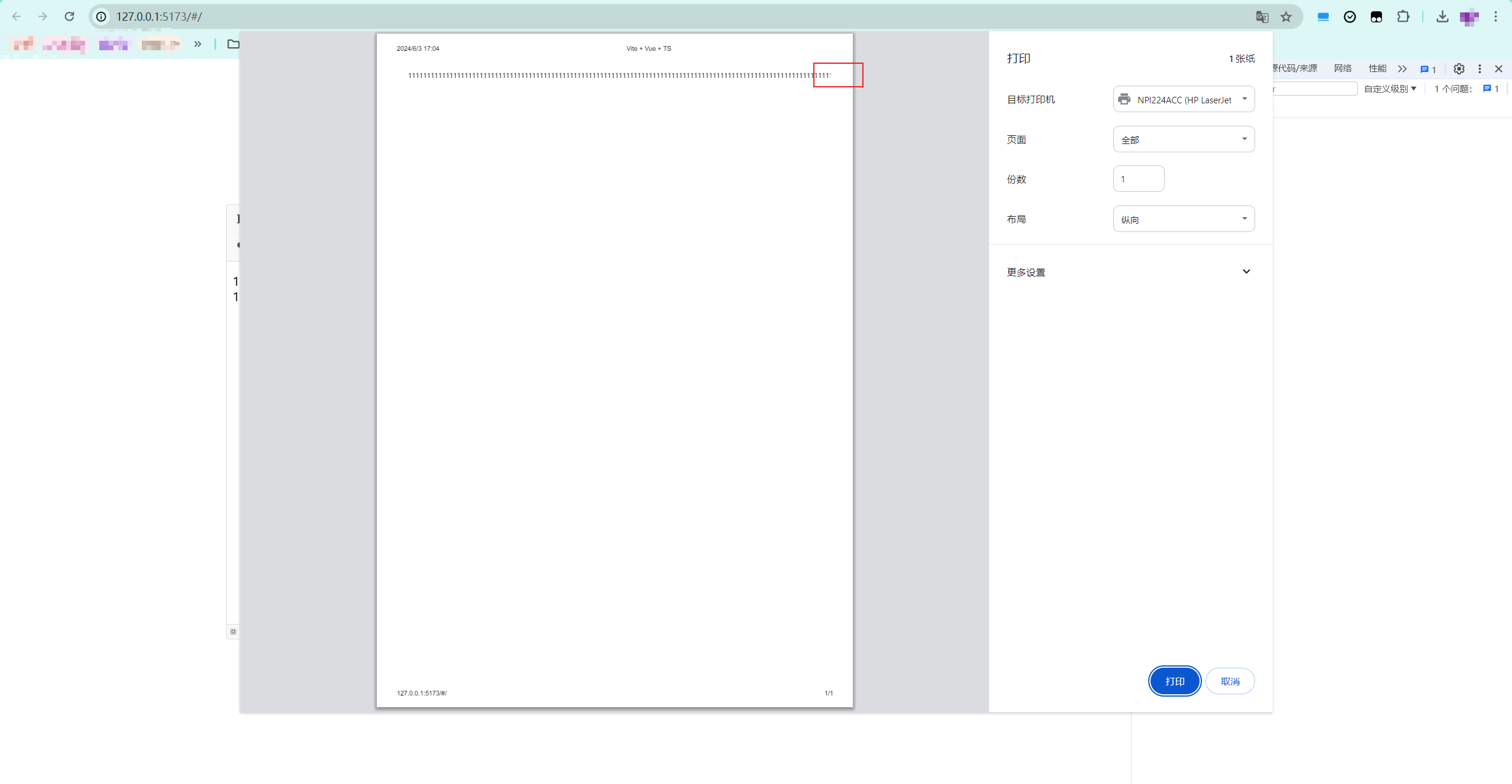
Task: Open the 自定义级别 log level dropdown
Action: 1390,89
